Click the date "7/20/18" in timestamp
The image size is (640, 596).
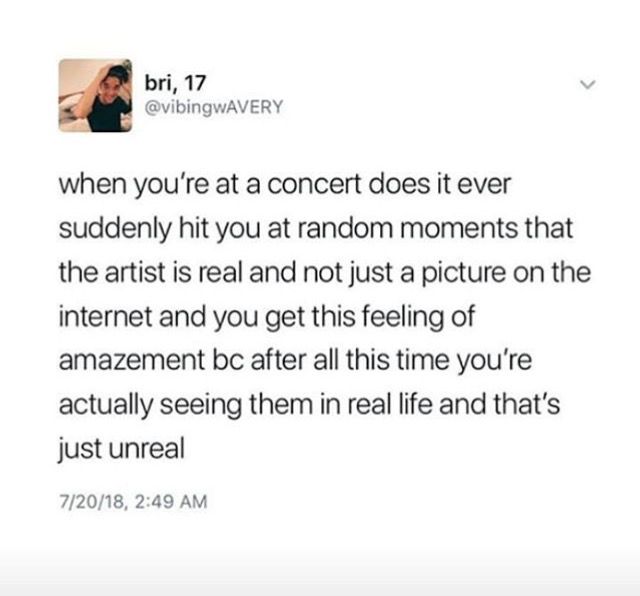(92, 501)
